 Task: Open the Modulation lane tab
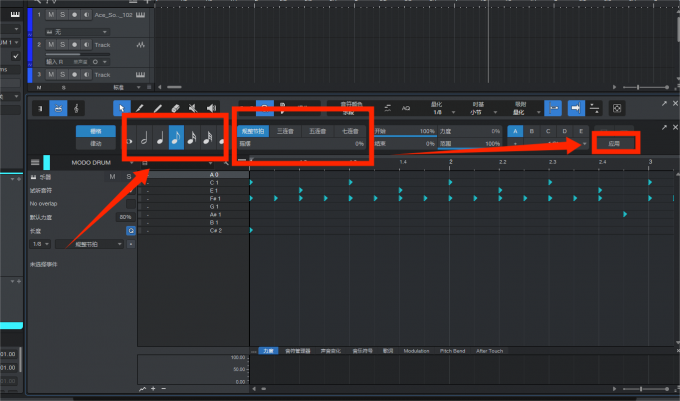coord(416,351)
